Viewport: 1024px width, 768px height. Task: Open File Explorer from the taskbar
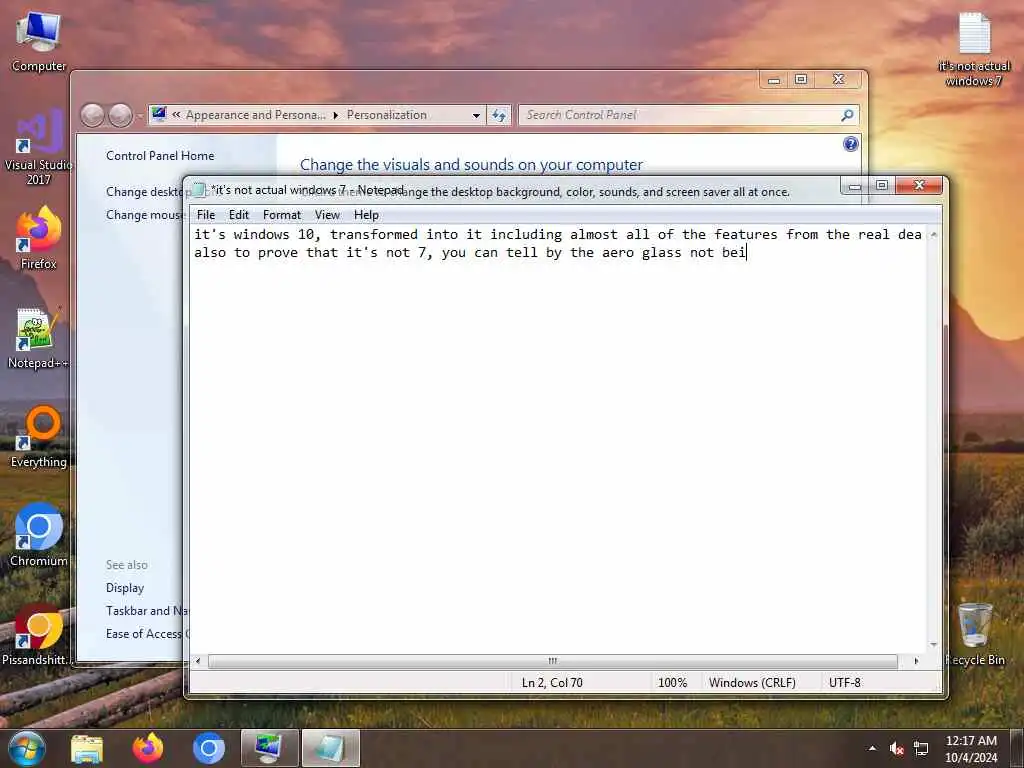87,749
